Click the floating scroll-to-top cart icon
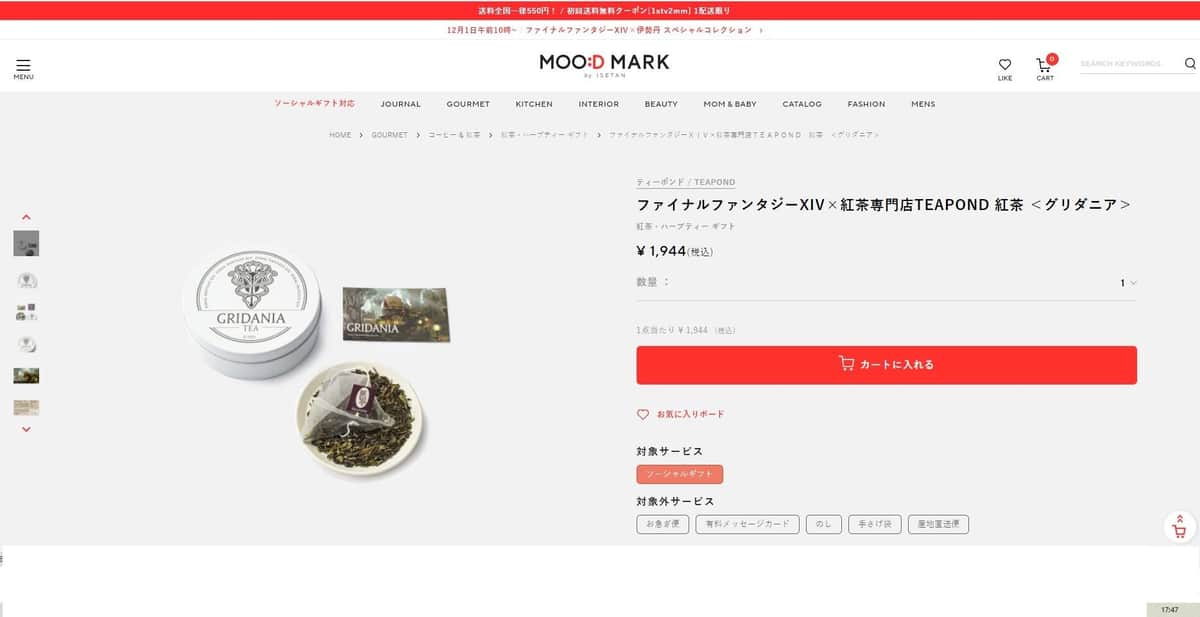Image resolution: width=1200 pixels, height=617 pixels. click(x=1180, y=527)
